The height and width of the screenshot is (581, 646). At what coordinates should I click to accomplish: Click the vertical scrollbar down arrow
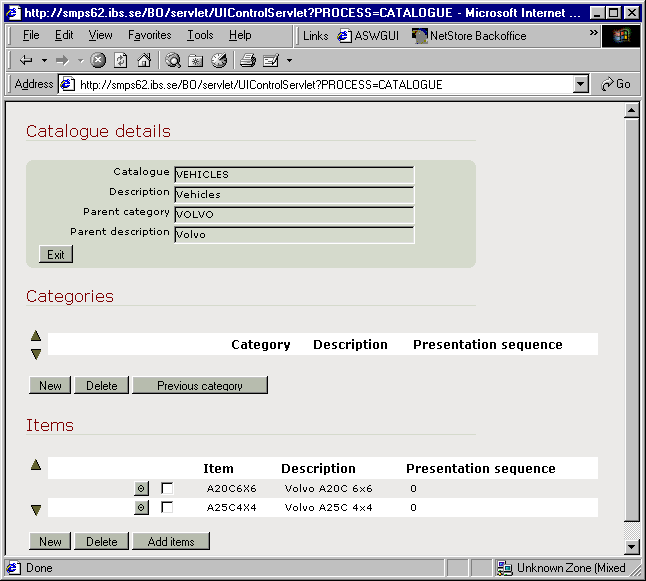coord(631,546)
